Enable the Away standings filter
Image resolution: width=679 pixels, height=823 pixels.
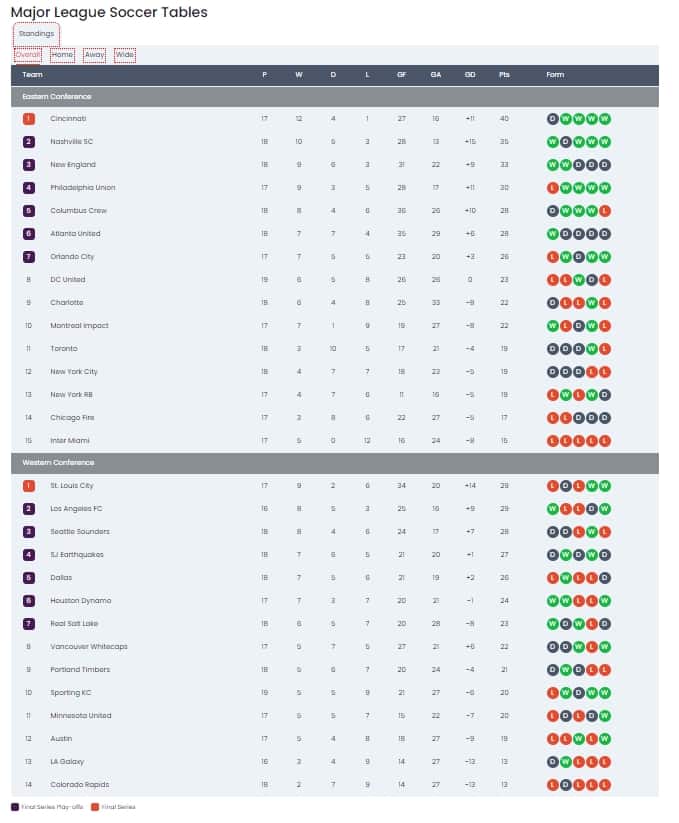click(93, 55)
